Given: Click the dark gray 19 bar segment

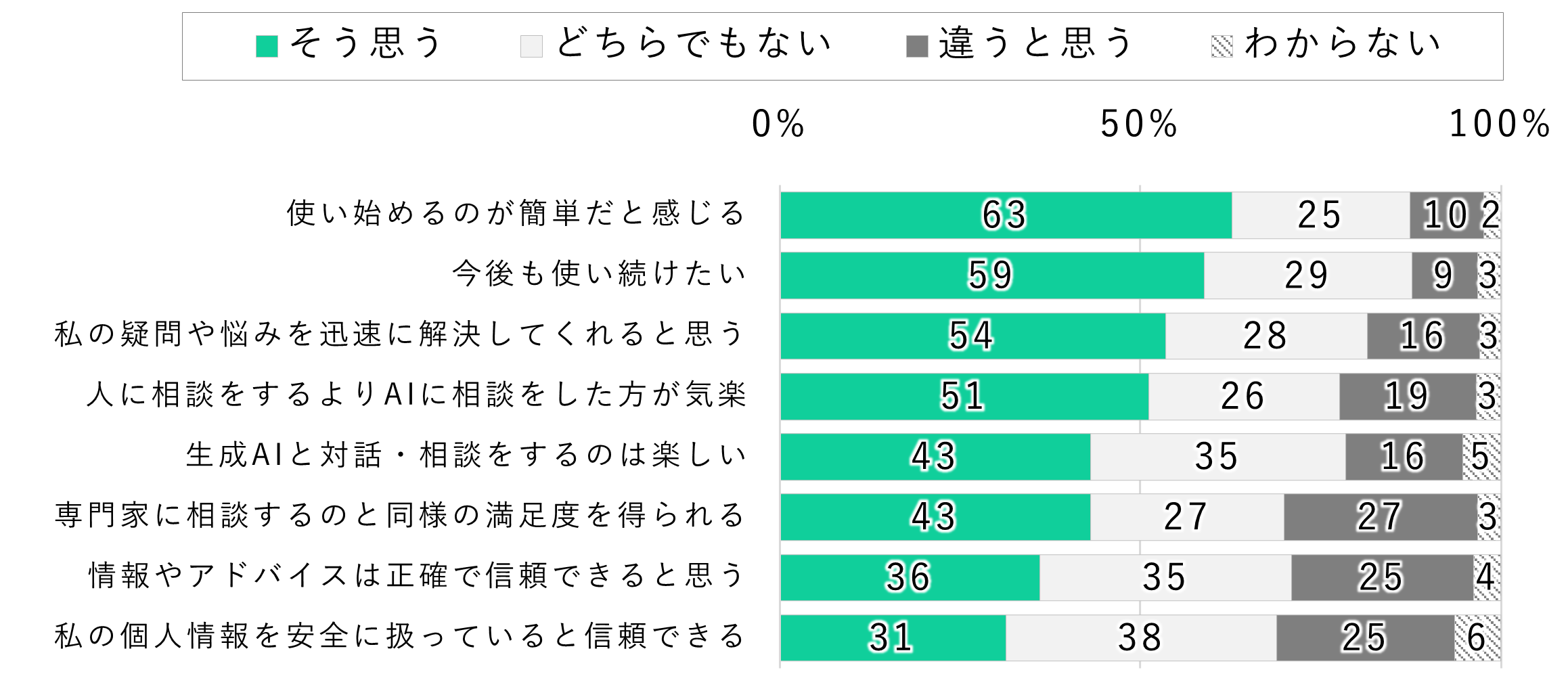Looking at the screenshot, I should click(1407, 397).
